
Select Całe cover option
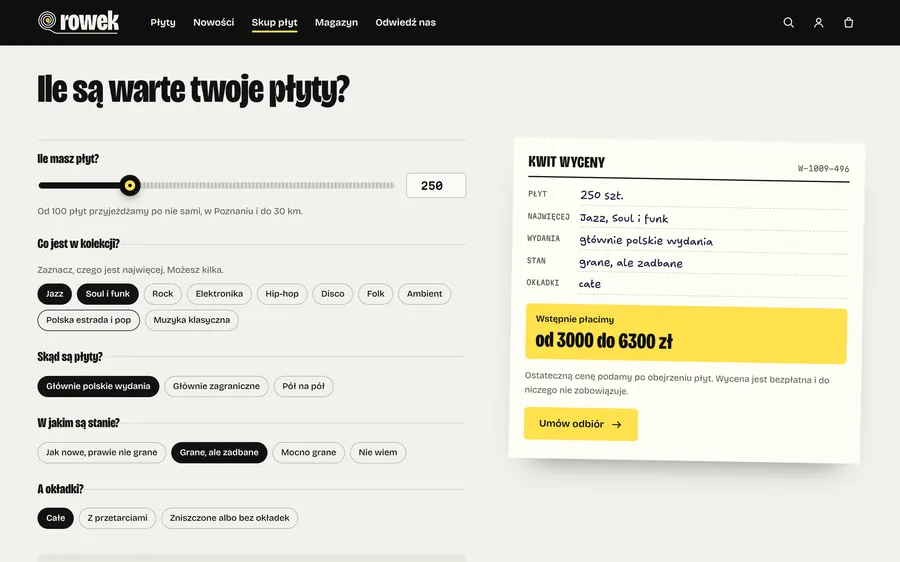click(x=56, y=518)
